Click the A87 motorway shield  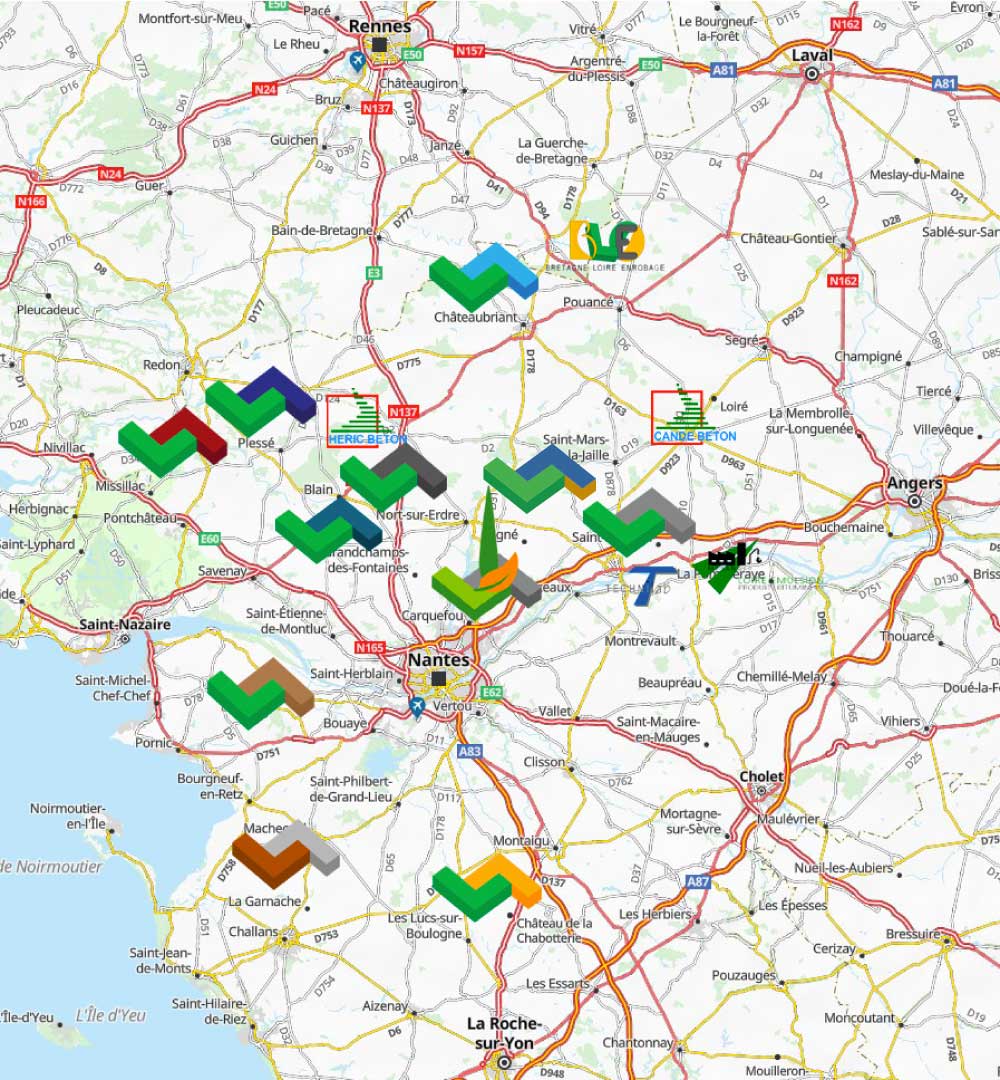click(x=698, y=881)
